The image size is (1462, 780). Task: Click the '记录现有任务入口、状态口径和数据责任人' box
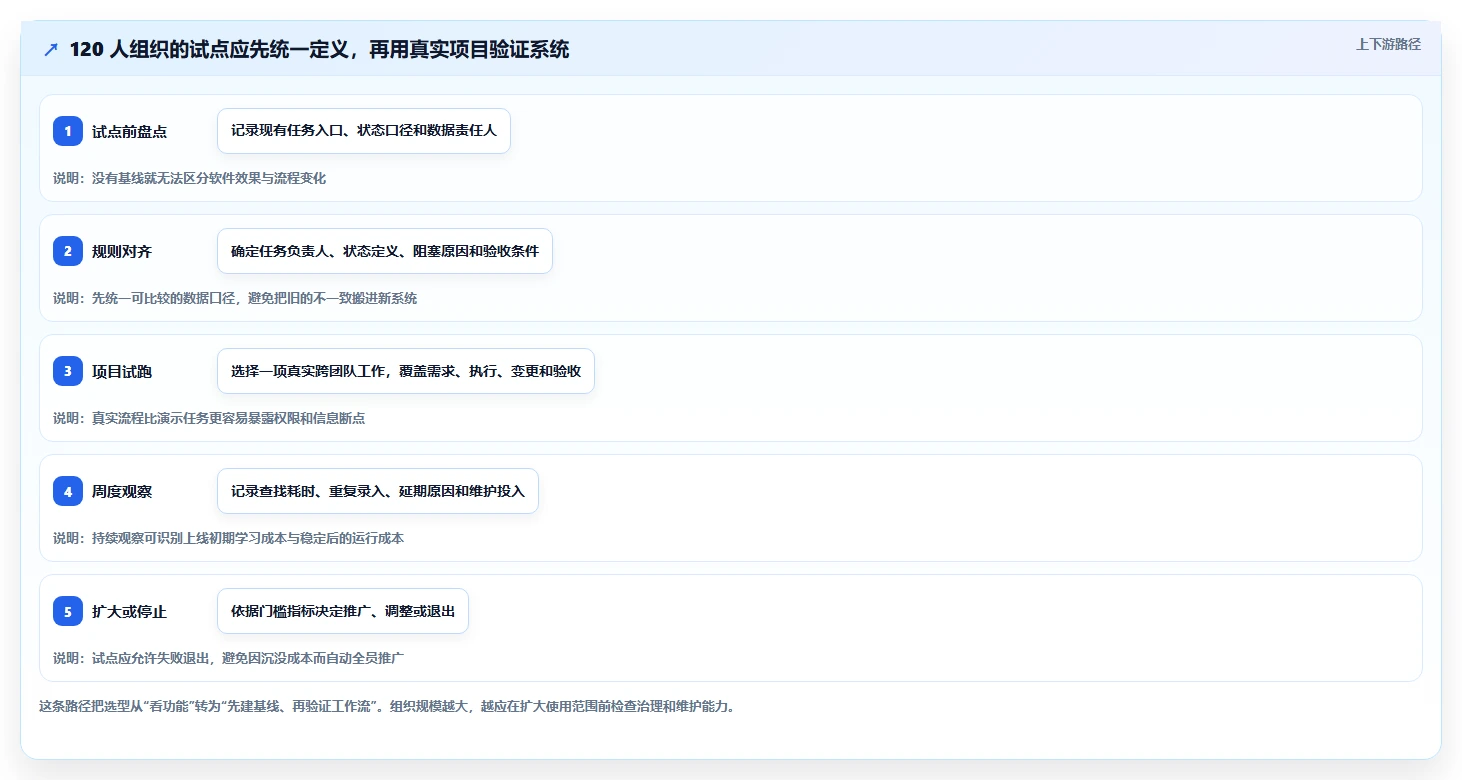(364, 131)
